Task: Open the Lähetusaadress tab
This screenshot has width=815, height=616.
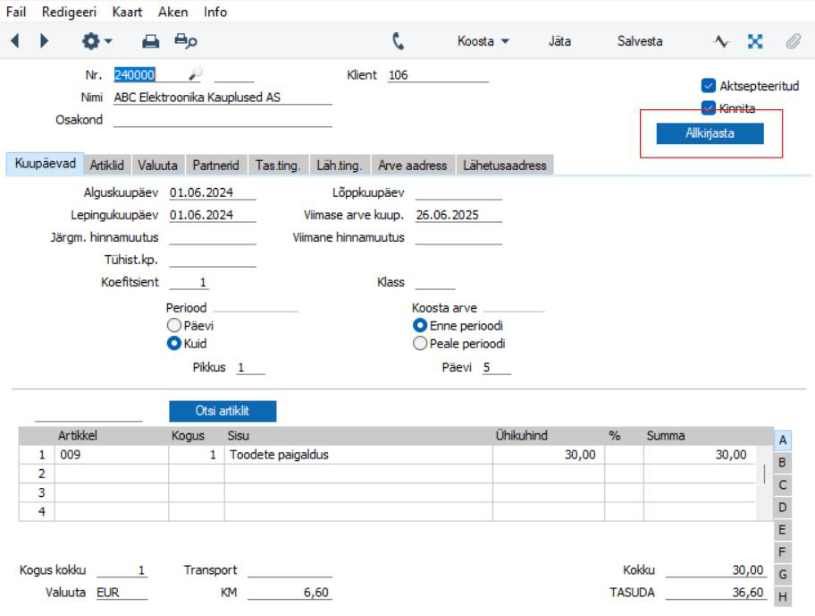Action: (505, 165)
